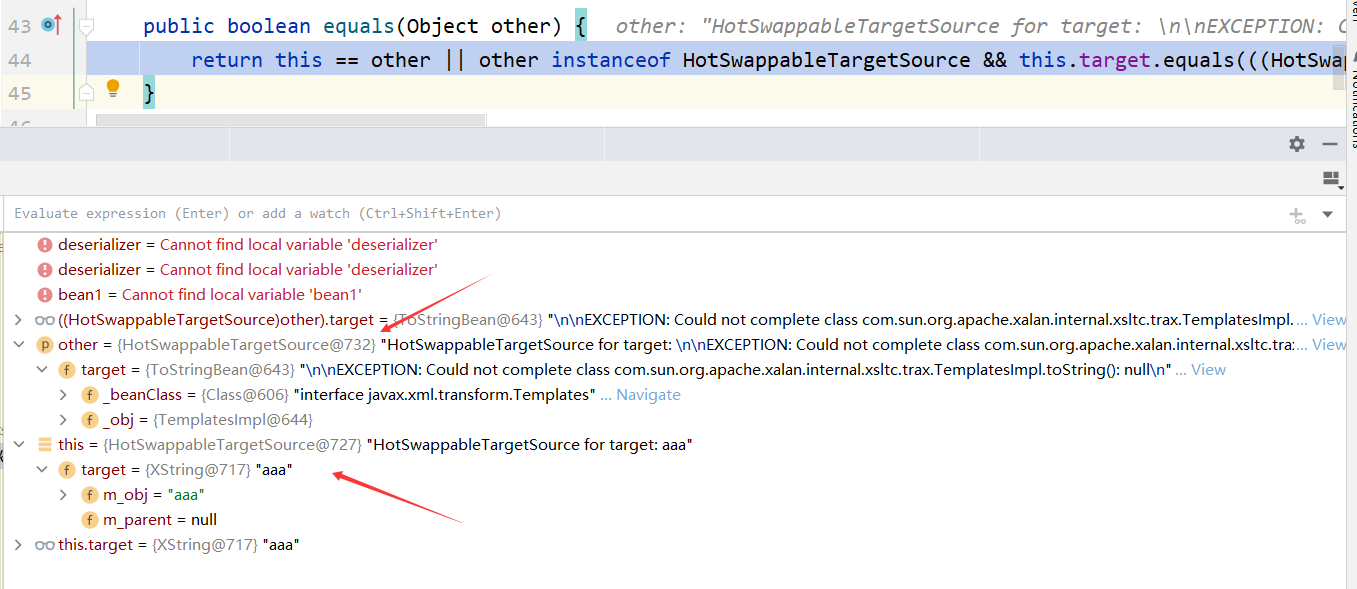
Task: Click field icon next to m_obj
Action: (x=90, y=495)
